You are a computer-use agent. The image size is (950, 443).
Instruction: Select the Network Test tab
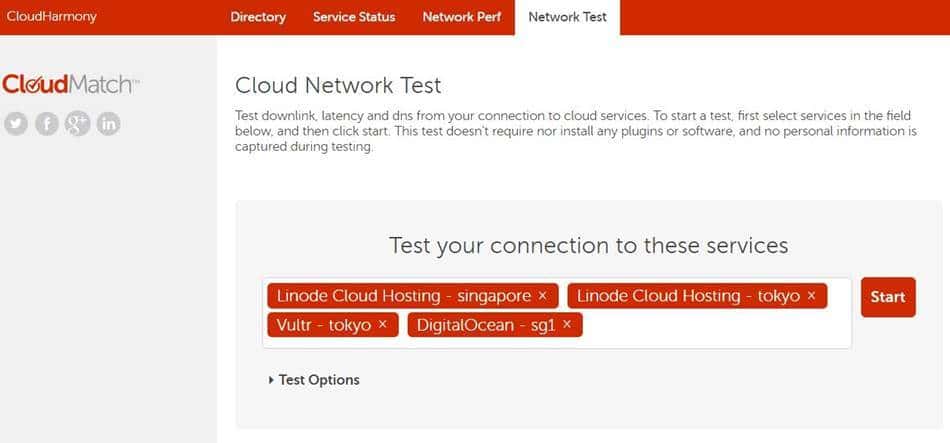tap(567, 17)
